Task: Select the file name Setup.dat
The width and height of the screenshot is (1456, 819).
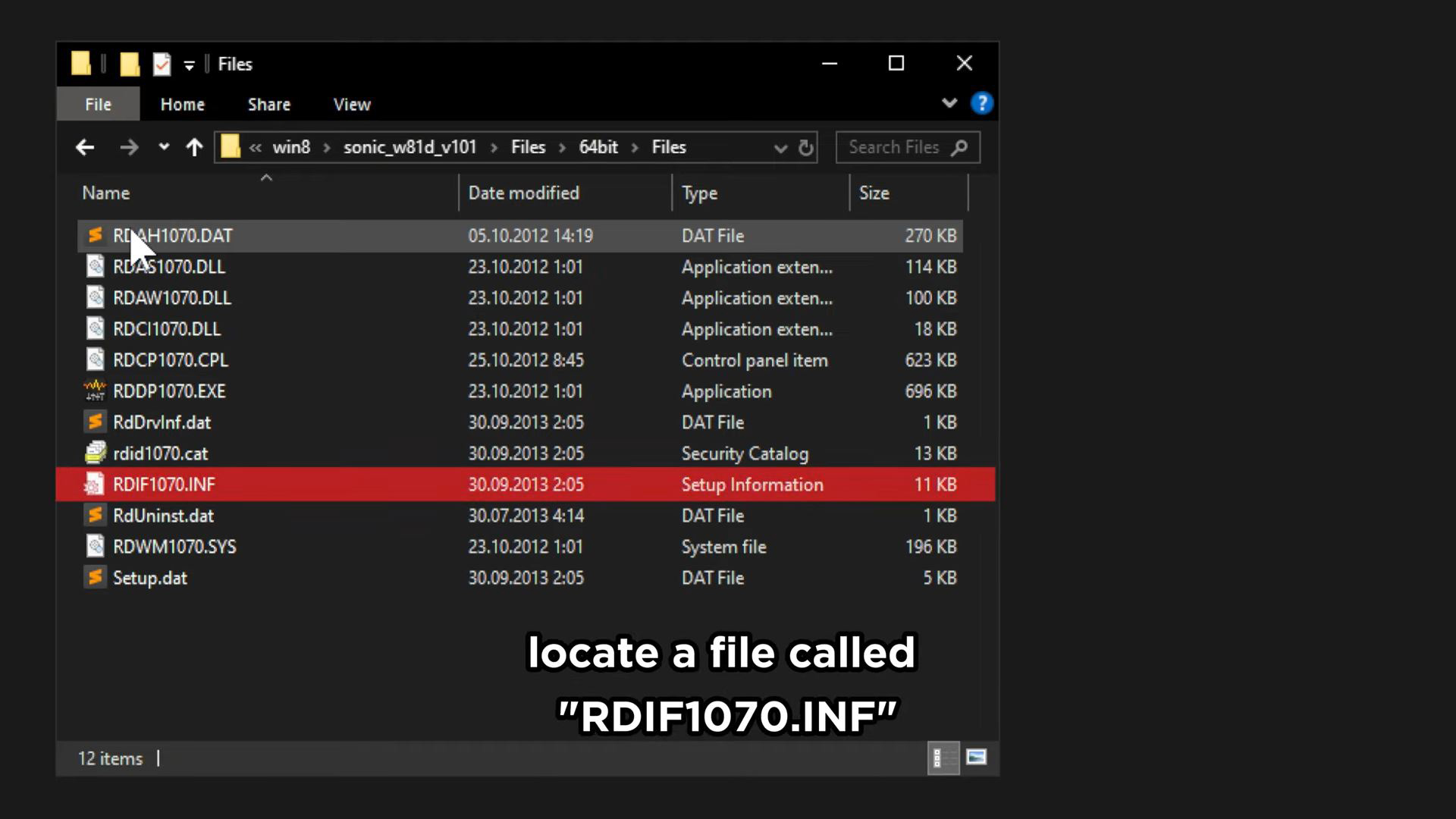Action: point(149,578)
